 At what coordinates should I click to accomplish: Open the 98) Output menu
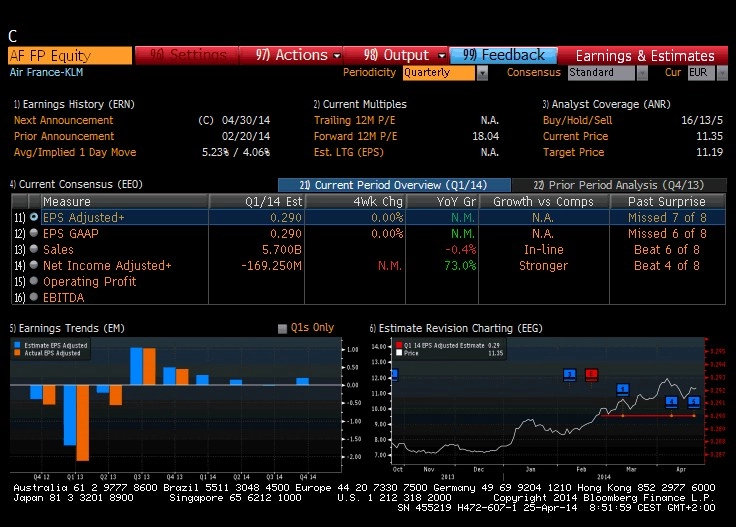pos(397,55)
